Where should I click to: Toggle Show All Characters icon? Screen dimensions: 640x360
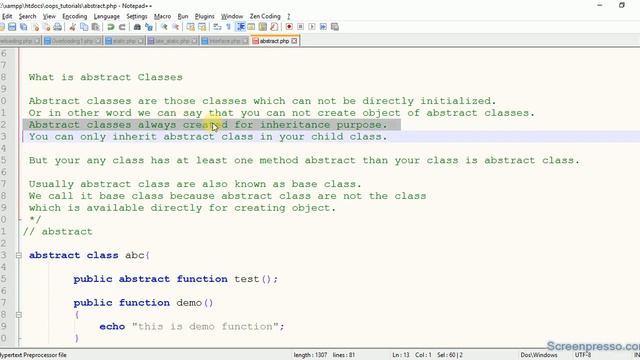coord(229,27)
